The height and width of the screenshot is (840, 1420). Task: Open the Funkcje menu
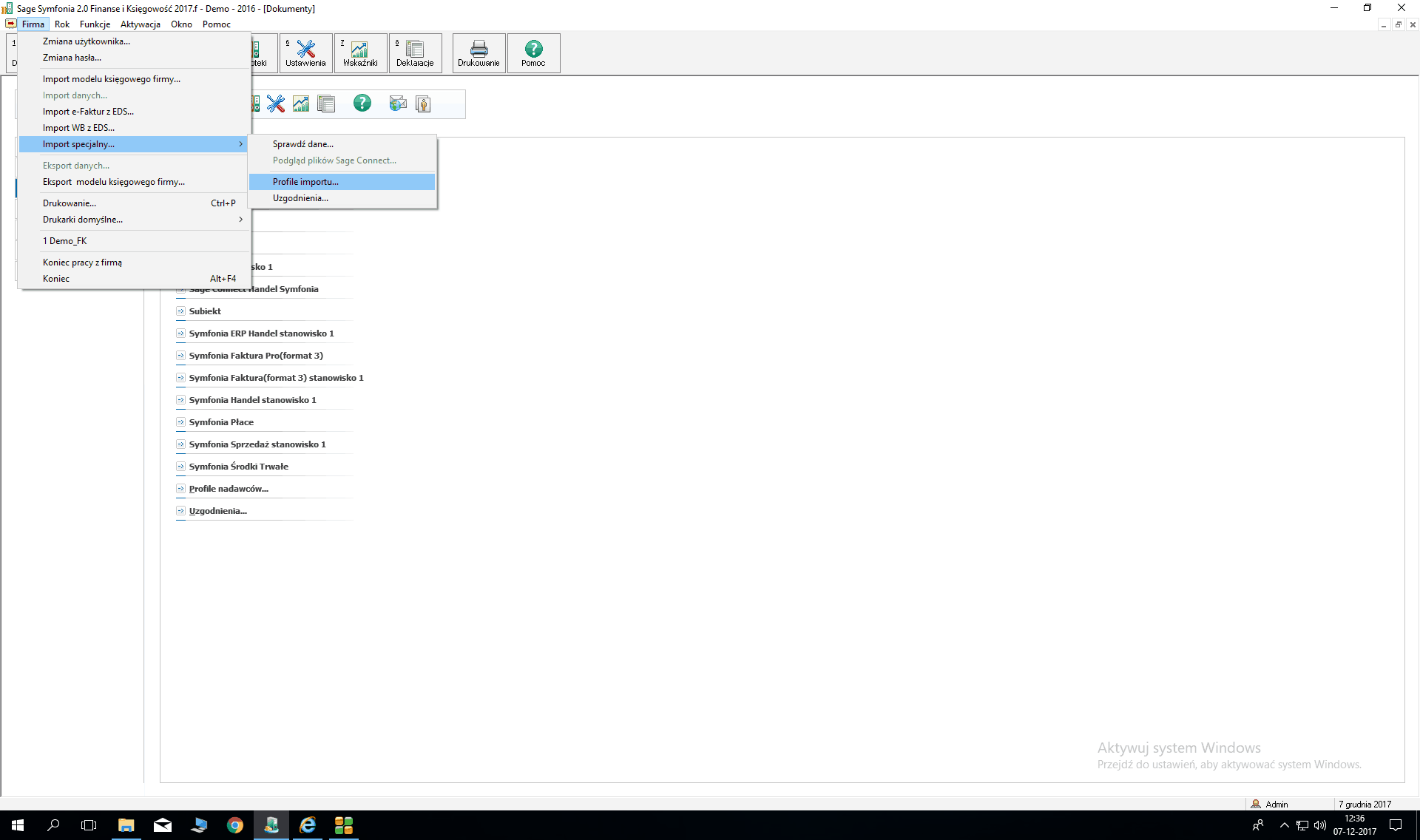95,24
